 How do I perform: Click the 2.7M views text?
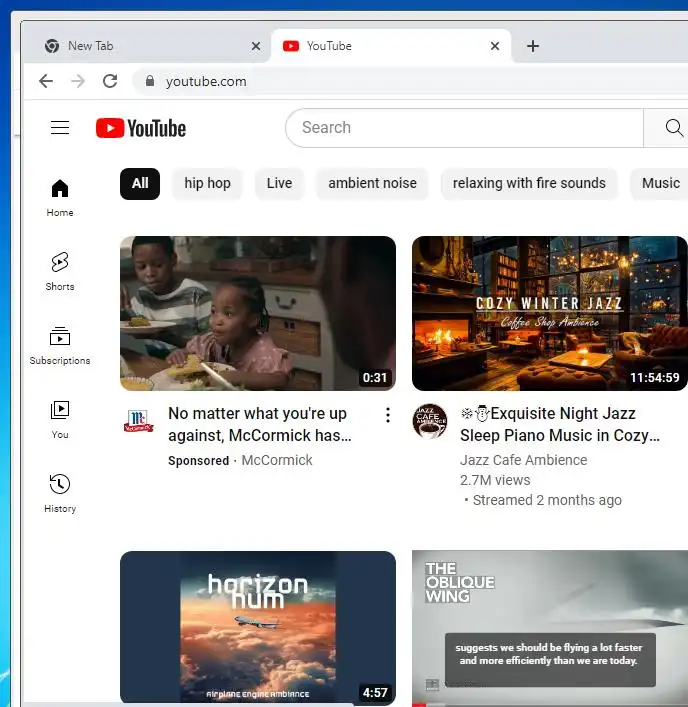pyautogui.click(x=495, y=480)
